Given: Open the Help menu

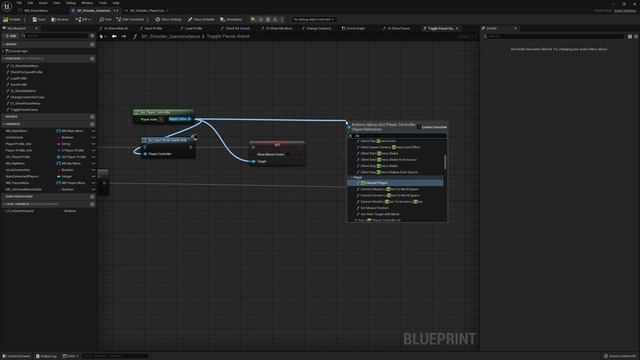Looking at the screenshot, I should click(x=116, y=3).
